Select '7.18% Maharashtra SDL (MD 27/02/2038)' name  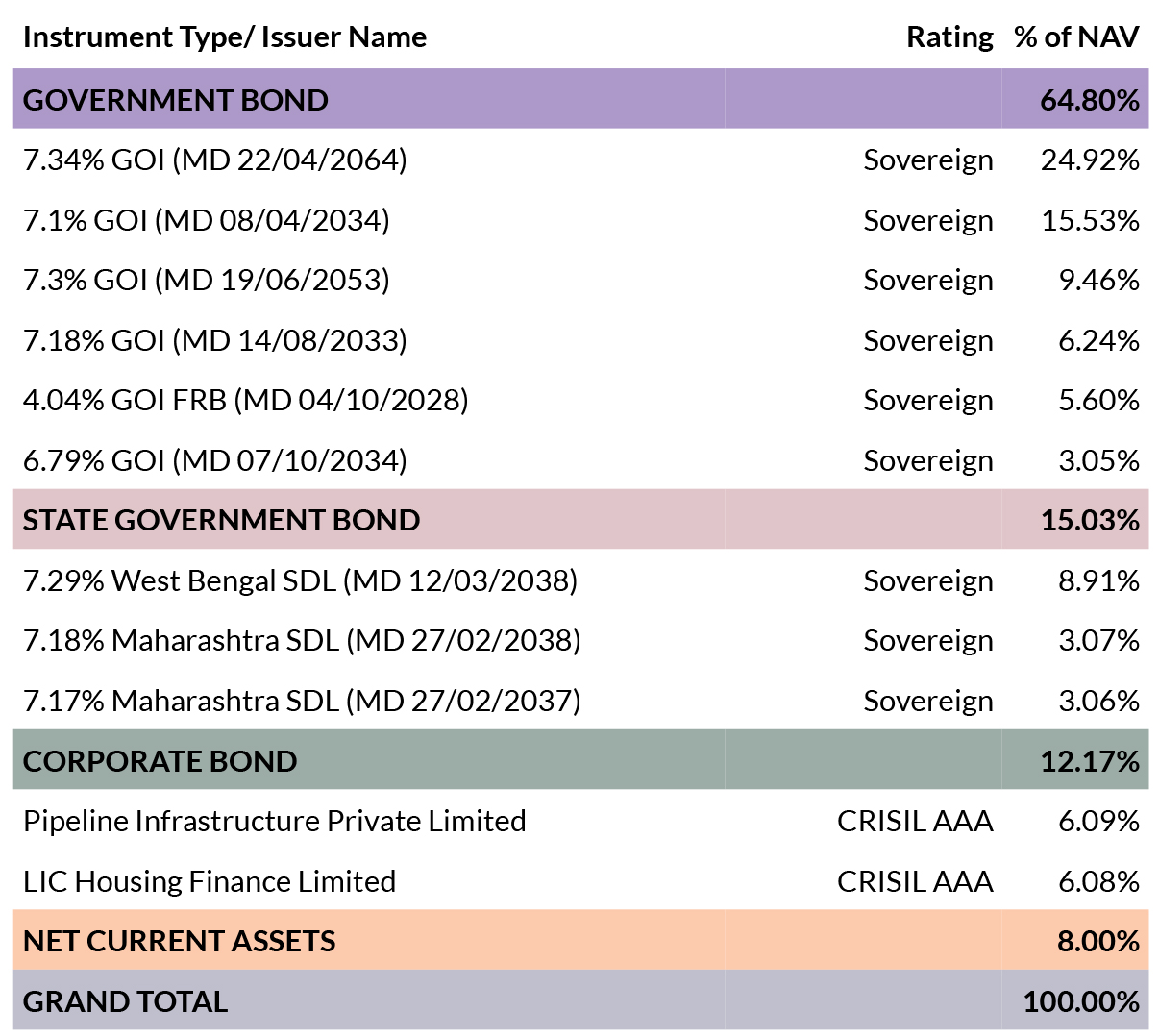coord(302,640)
